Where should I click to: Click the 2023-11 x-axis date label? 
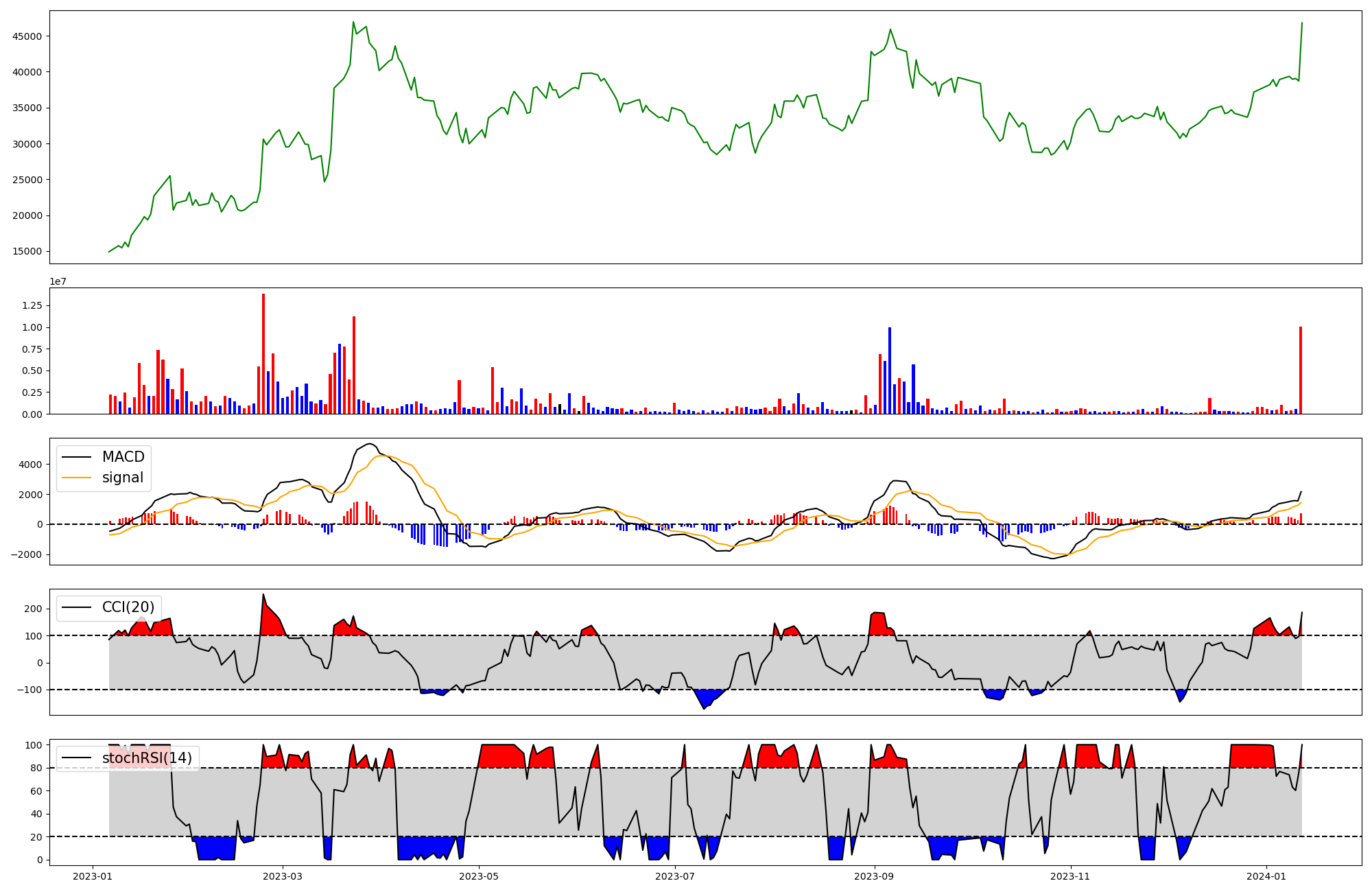tap(1070, 876)
